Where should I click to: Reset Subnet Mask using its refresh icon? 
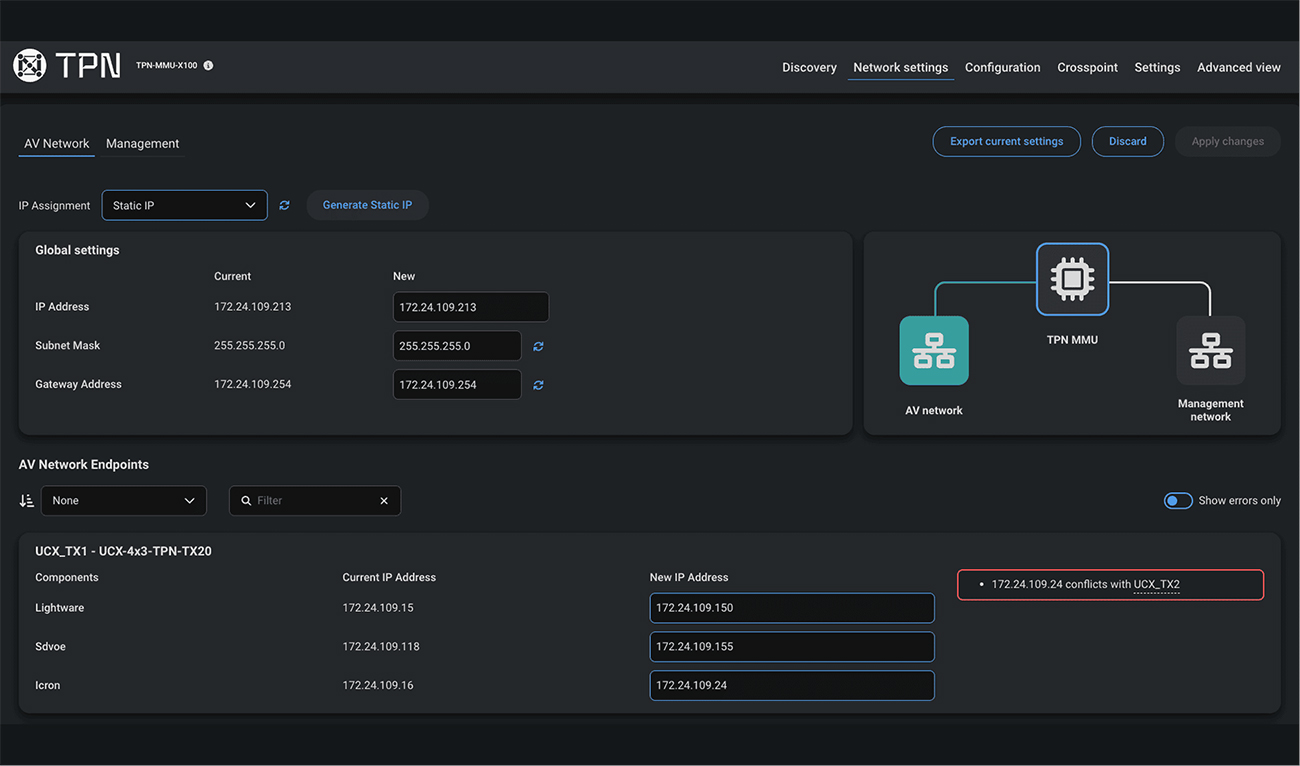pyautogui.click(x=538, y=346)
